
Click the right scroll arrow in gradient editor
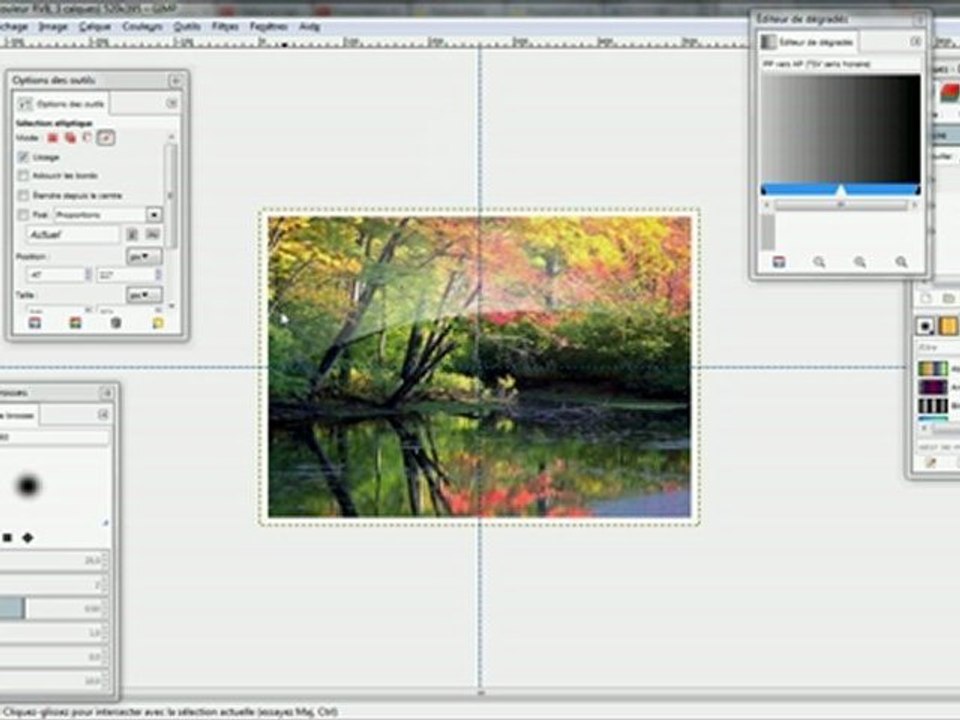click(915, 205)
